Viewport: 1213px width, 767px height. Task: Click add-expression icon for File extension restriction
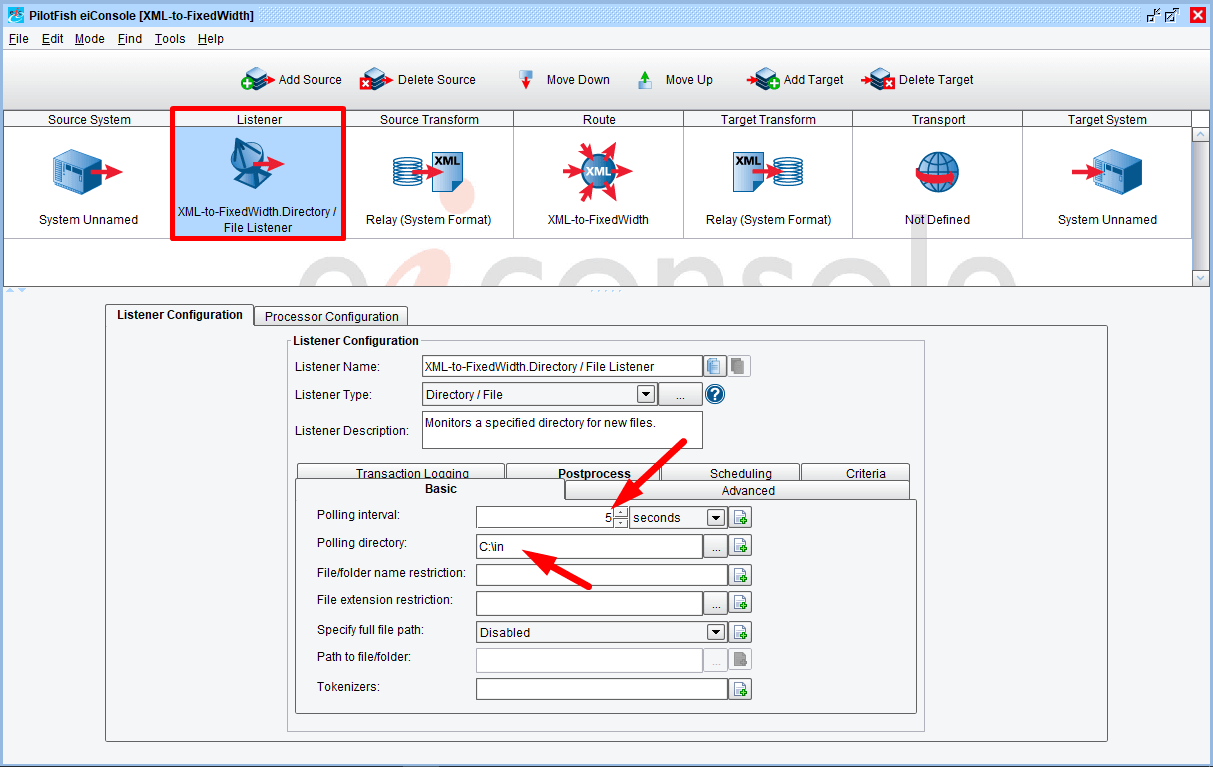tap(741, 603)
